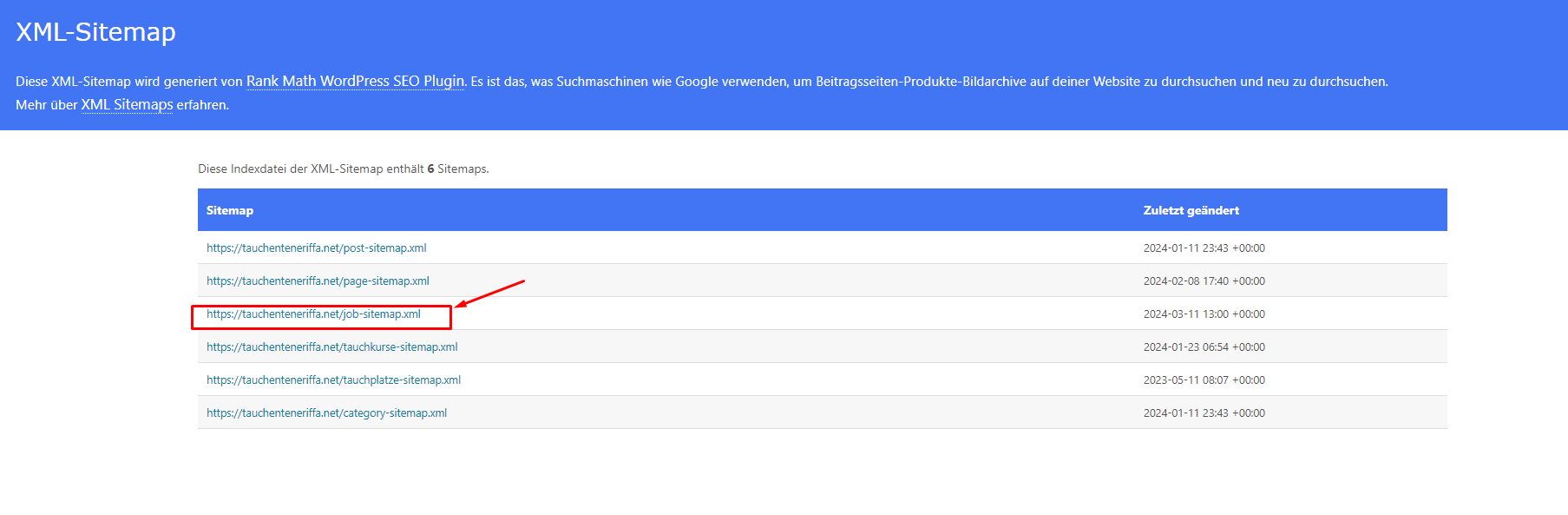The height and width of the screenshot is (515, 1568).
Task: Click the Zuletzt geändert column header
Action: pos(1191,210)
